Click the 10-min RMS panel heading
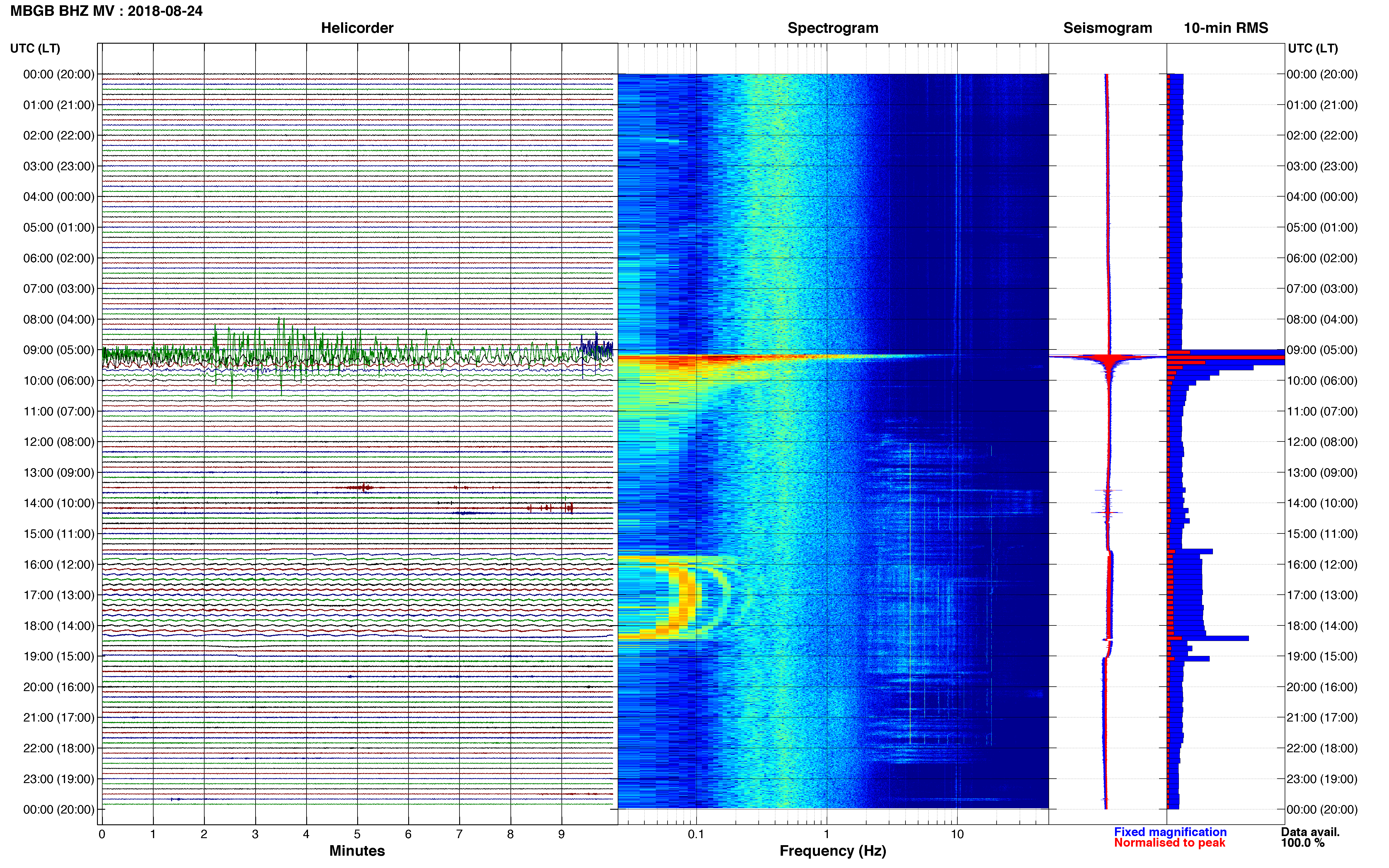 (x=1225, y=28)
